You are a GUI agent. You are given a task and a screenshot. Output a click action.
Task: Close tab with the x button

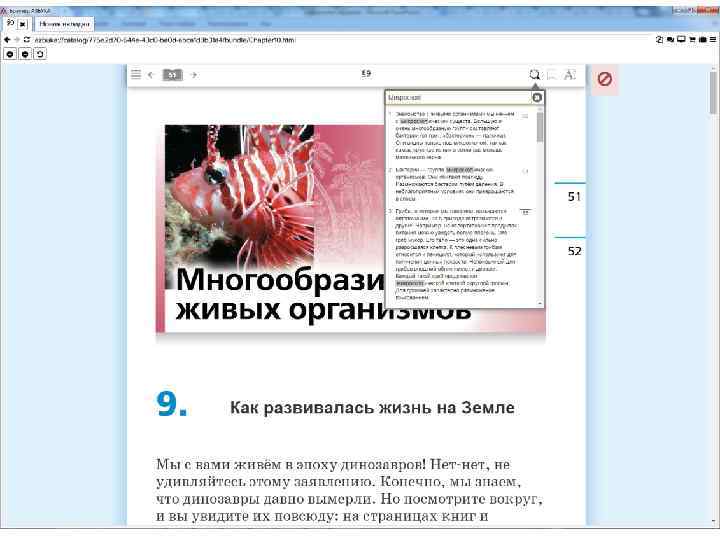(24, 23)
